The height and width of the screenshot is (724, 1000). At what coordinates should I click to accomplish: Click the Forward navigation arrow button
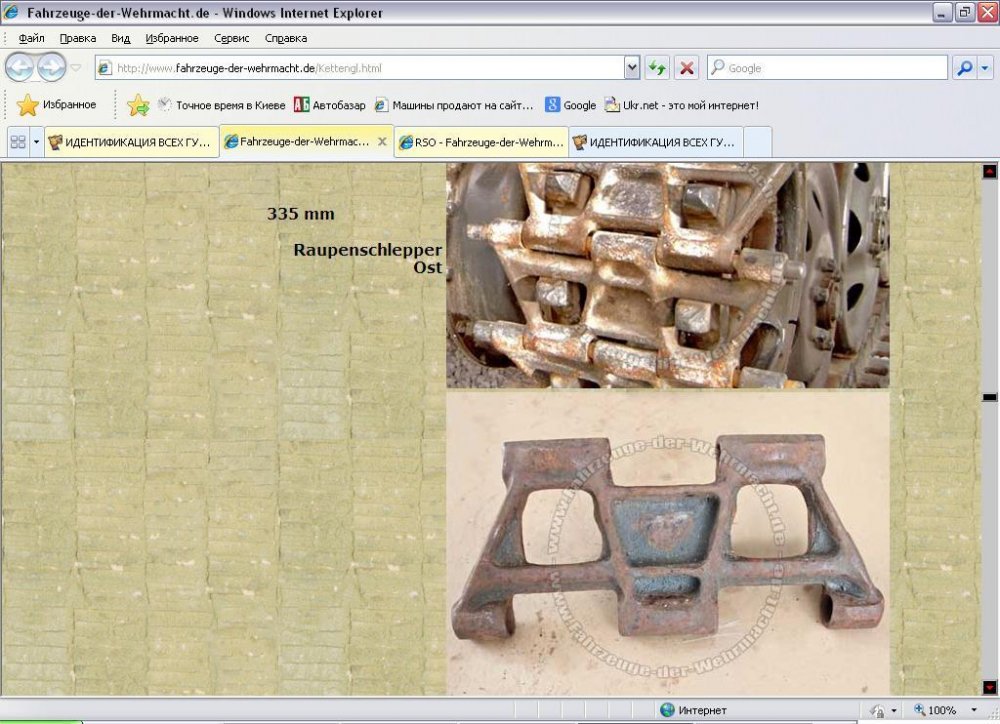click(x=51, y=68)
